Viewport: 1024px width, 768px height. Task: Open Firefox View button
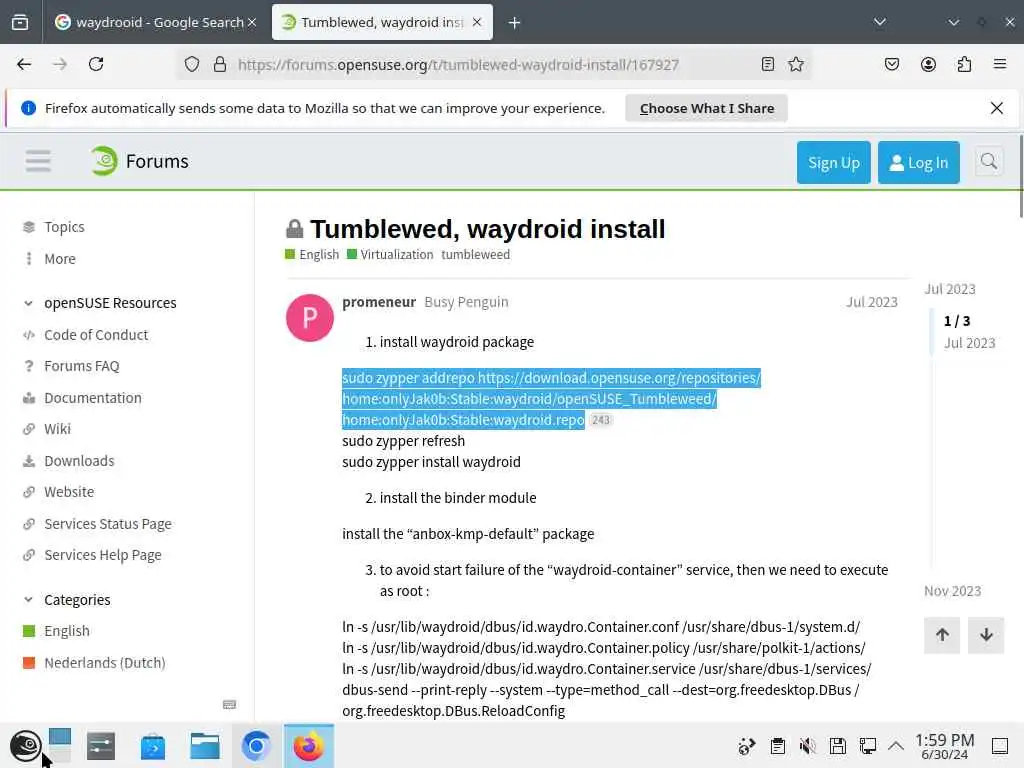pyautogui.click(x=20, y=22)
